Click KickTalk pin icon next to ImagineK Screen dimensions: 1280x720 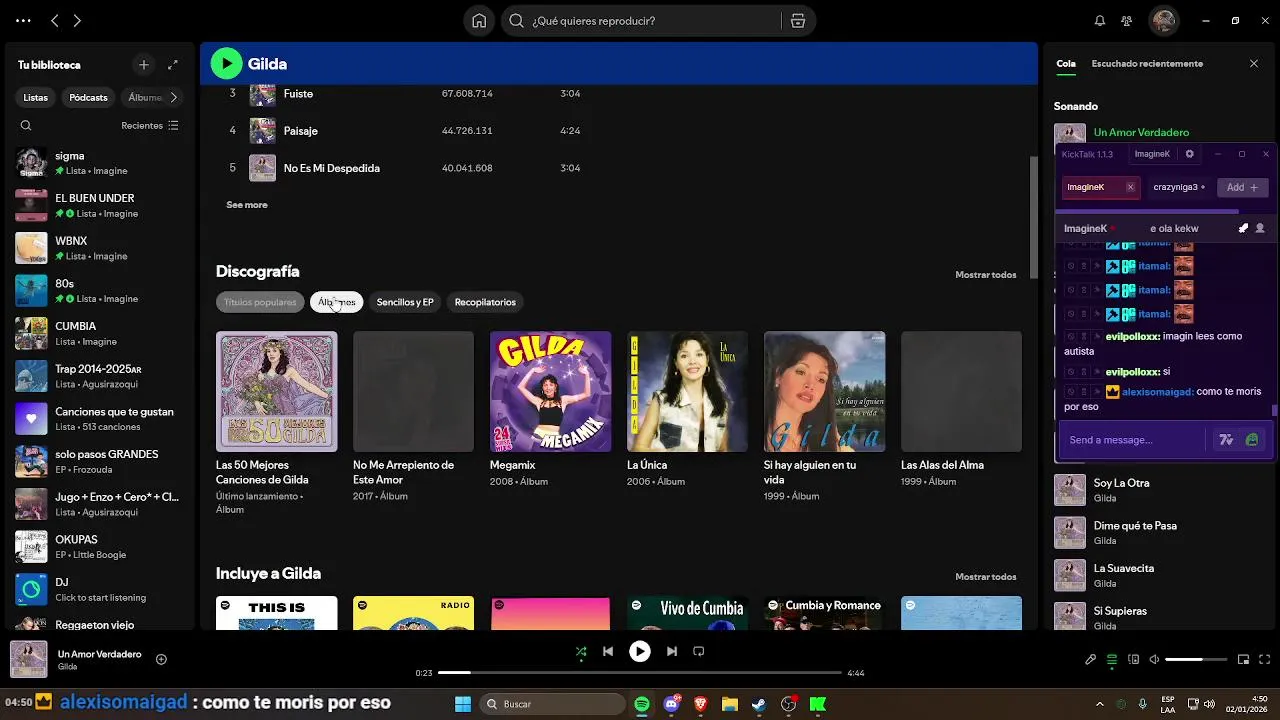point(1244,228)
